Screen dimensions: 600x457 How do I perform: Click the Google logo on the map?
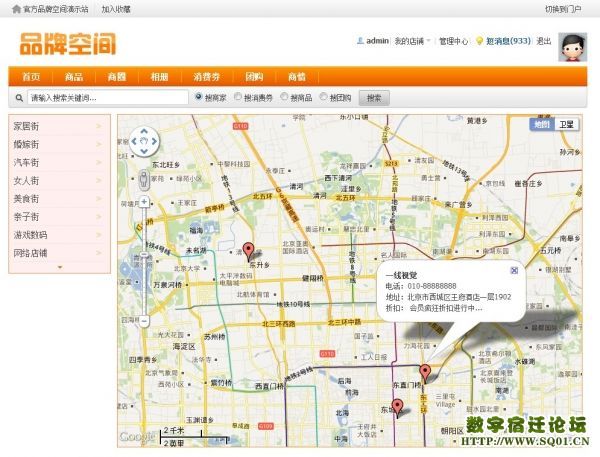pyautogui.click(x=137, y=436)
